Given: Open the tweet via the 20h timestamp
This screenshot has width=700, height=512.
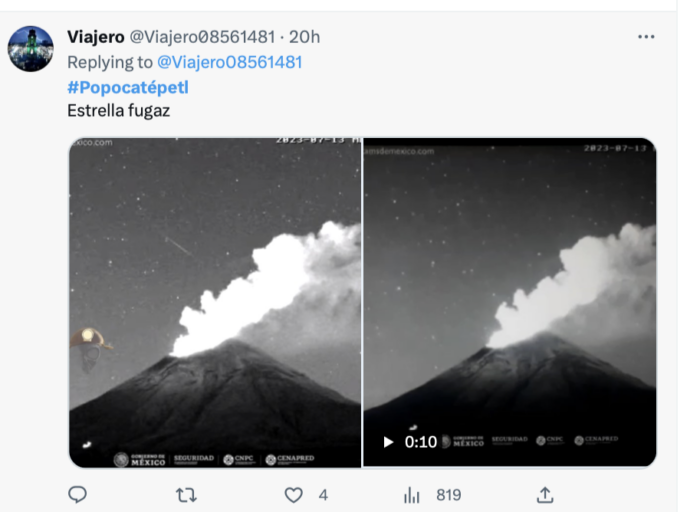Looking at the screenshot, I should click(303, 37).
